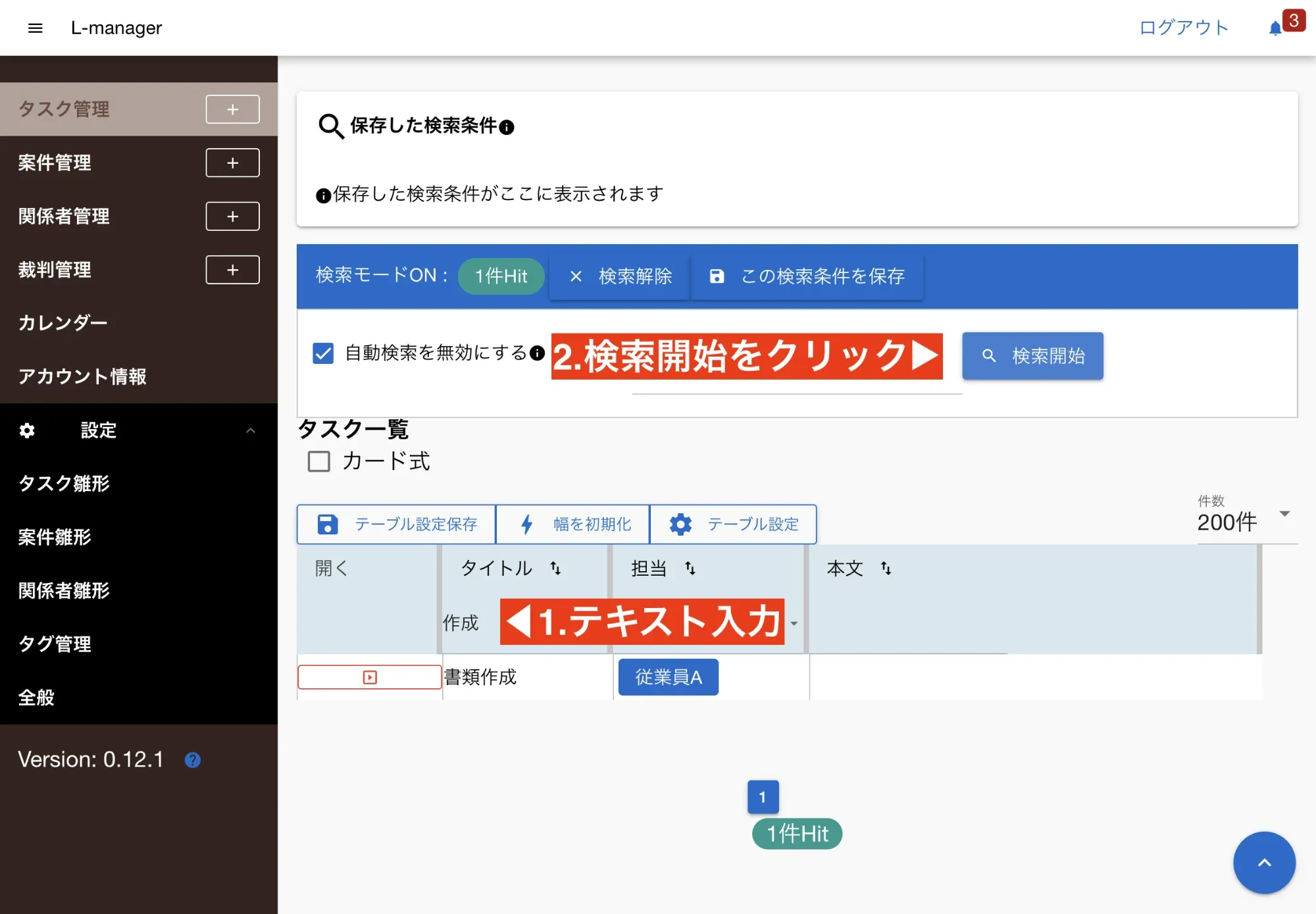Click scroll-to-top arrow button
1316x914 pixels.
(x=1263, y=862)
